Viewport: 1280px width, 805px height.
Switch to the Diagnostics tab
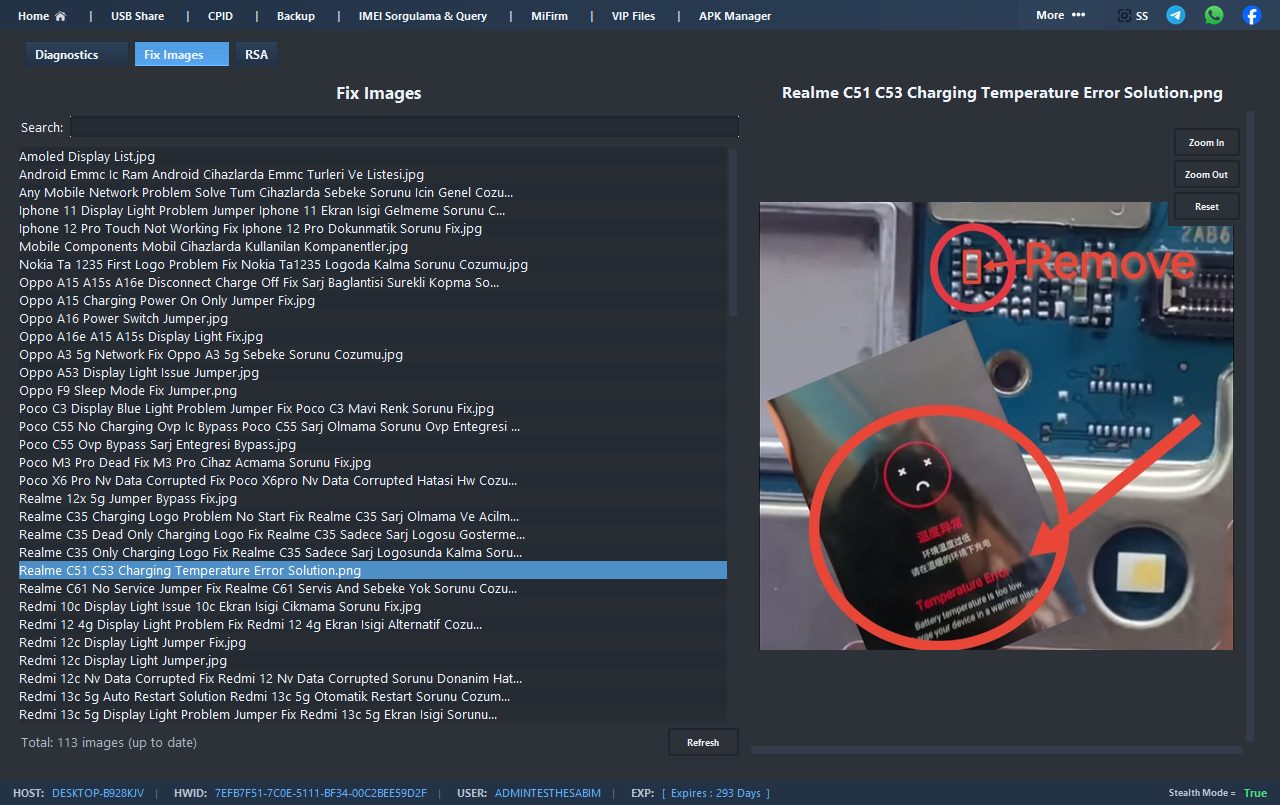point(67,55)
